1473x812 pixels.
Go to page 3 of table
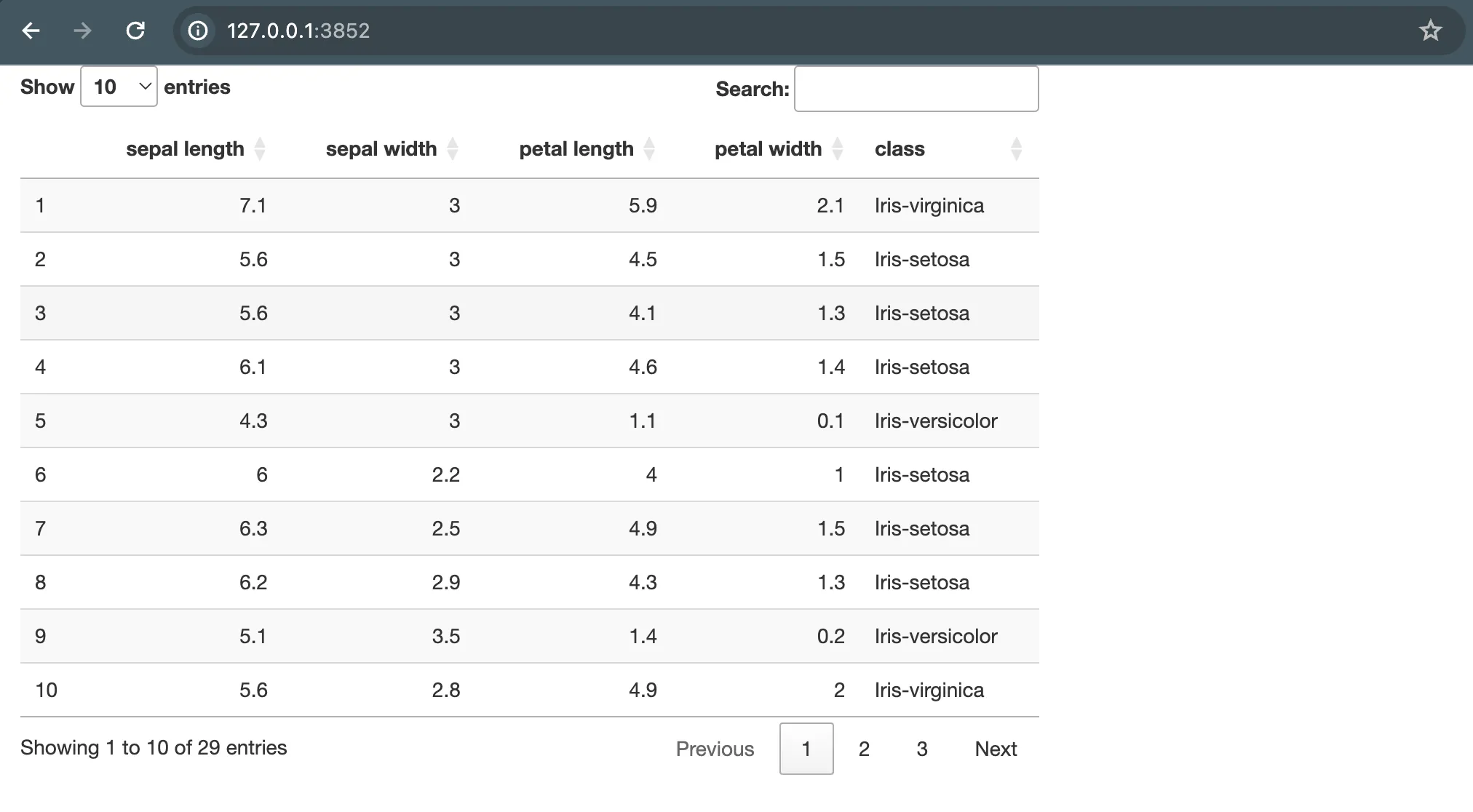pyautogui.click(x=922, y=749)
